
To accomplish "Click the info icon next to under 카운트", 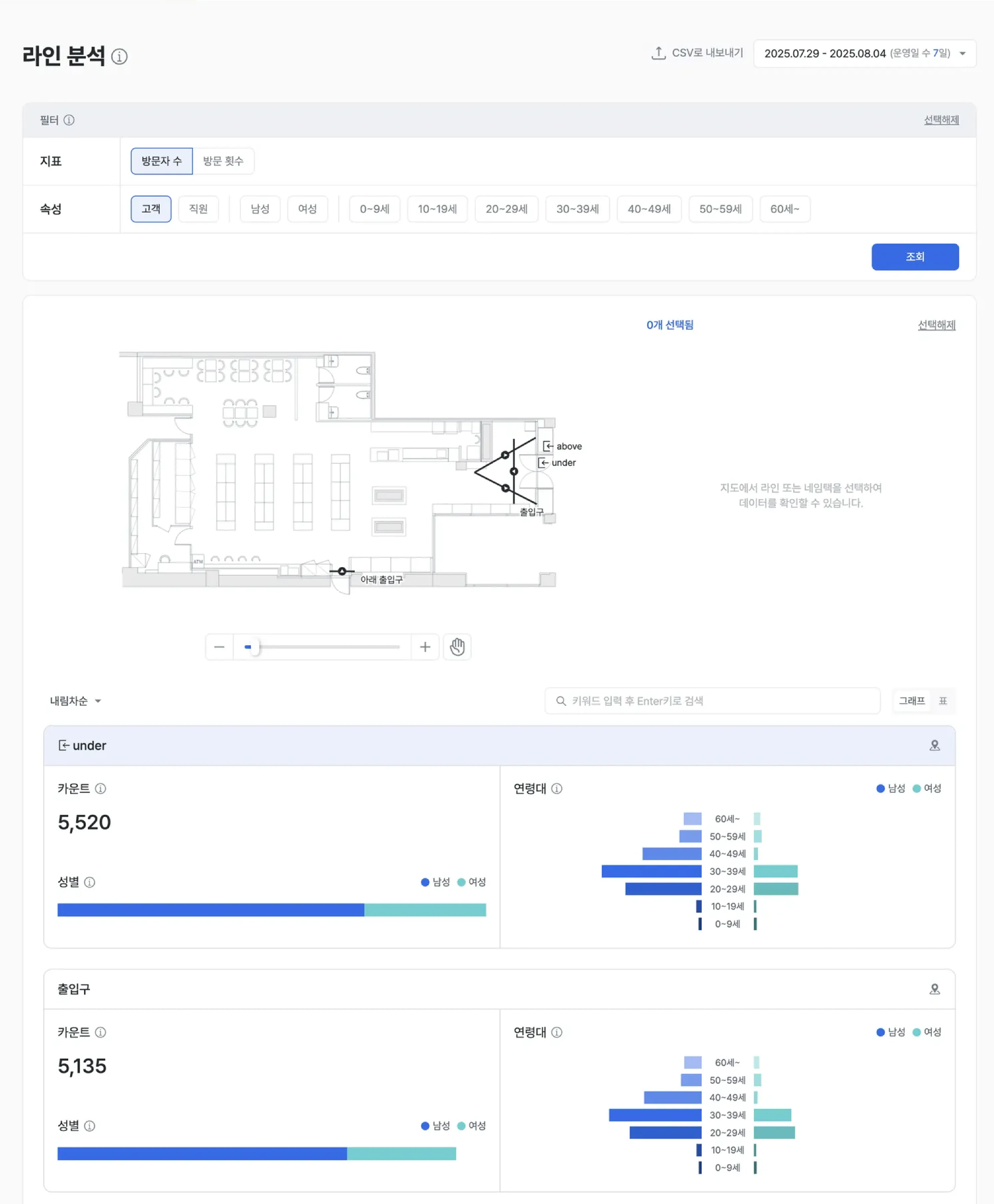I will point(100,789).
